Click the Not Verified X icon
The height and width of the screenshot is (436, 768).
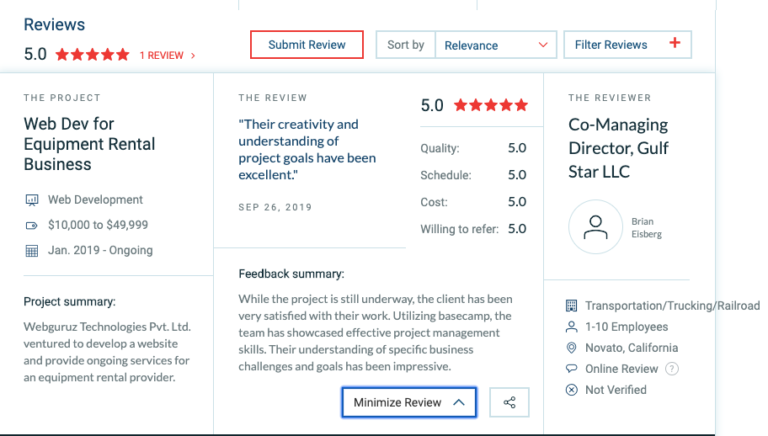point(572,390)
